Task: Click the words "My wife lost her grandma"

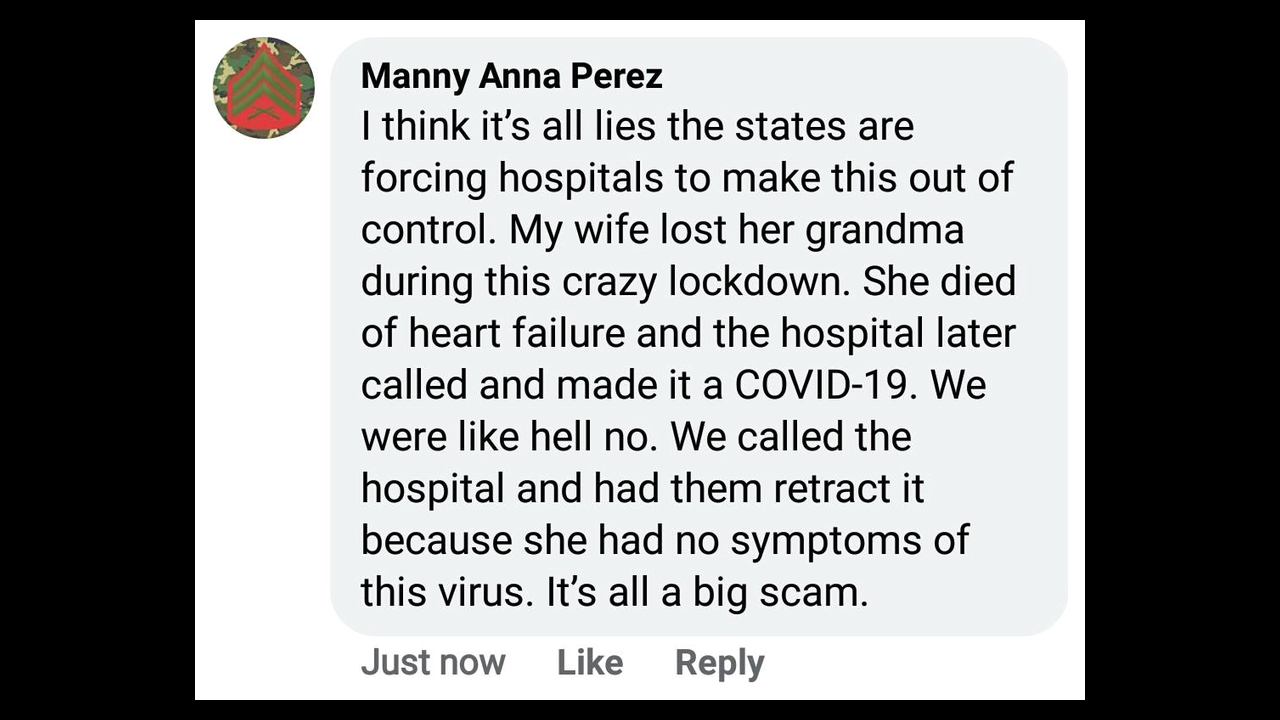Action: click(x=737, y=230)
